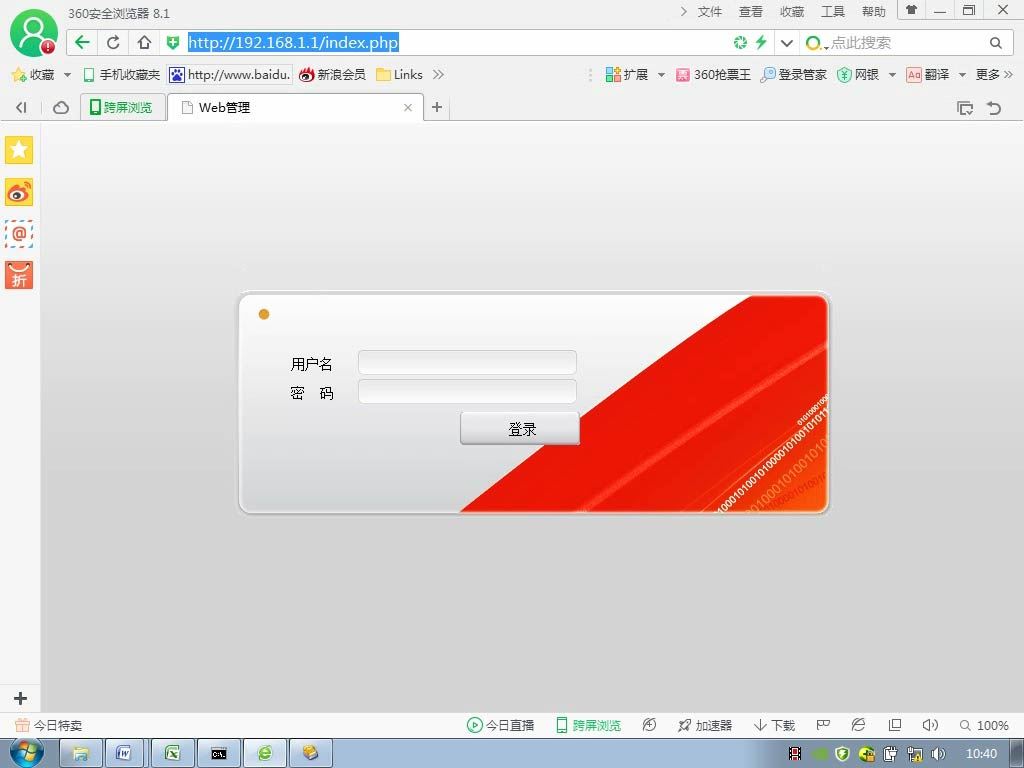Click the tab list window icon
The width and height of the screenshot is (1024, 768).
[965, 108]
